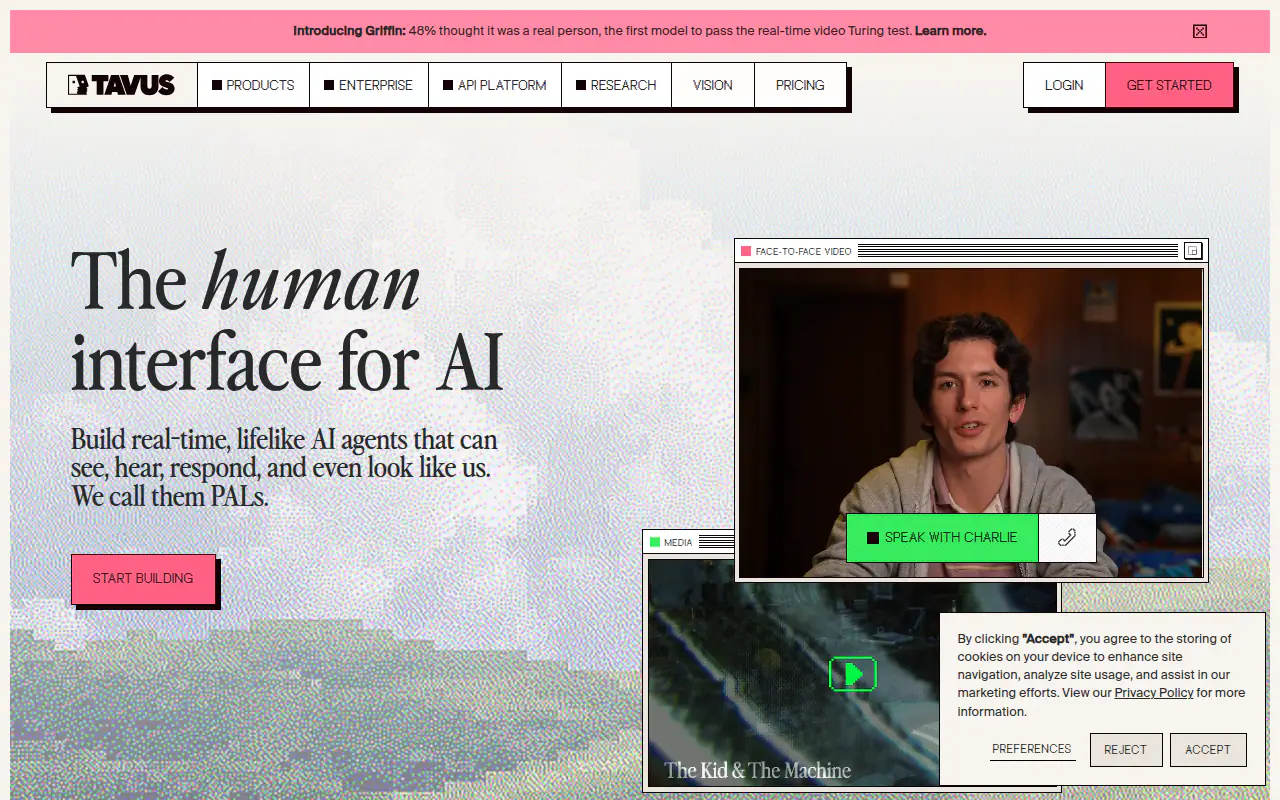The image size is (1280, 800).
Task: Click the Tavus logo icon
Action: [78, 85]
